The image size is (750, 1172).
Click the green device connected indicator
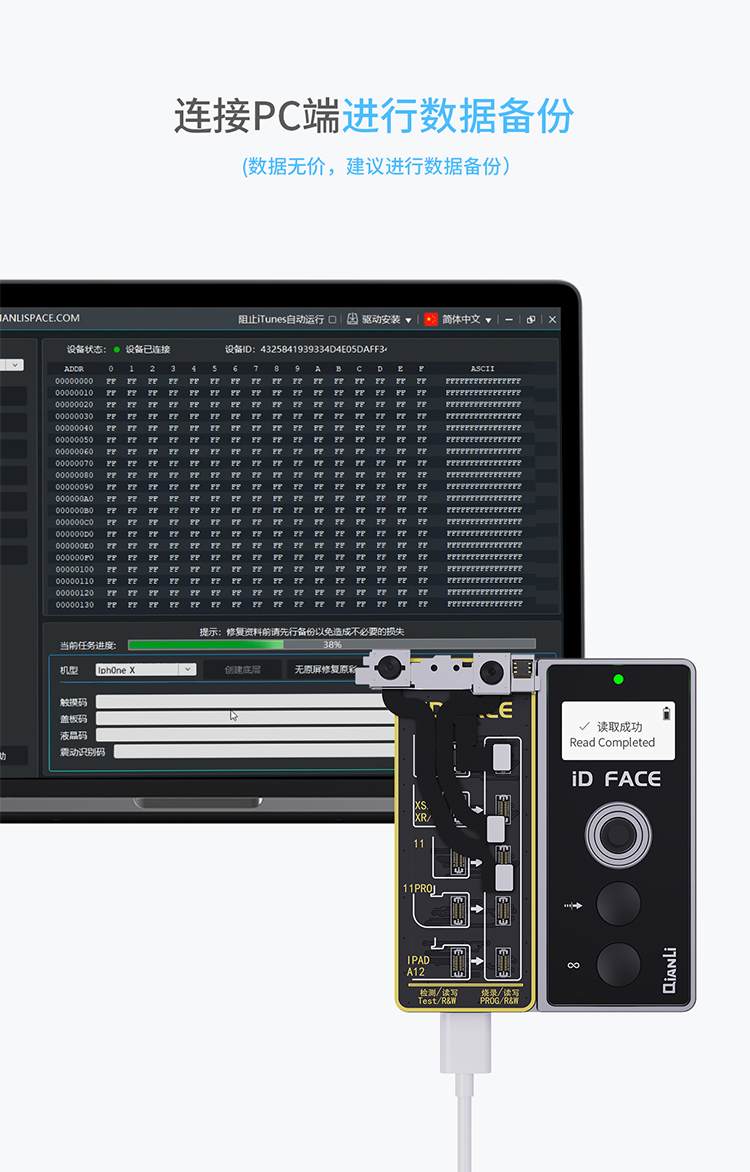[116, 350]
